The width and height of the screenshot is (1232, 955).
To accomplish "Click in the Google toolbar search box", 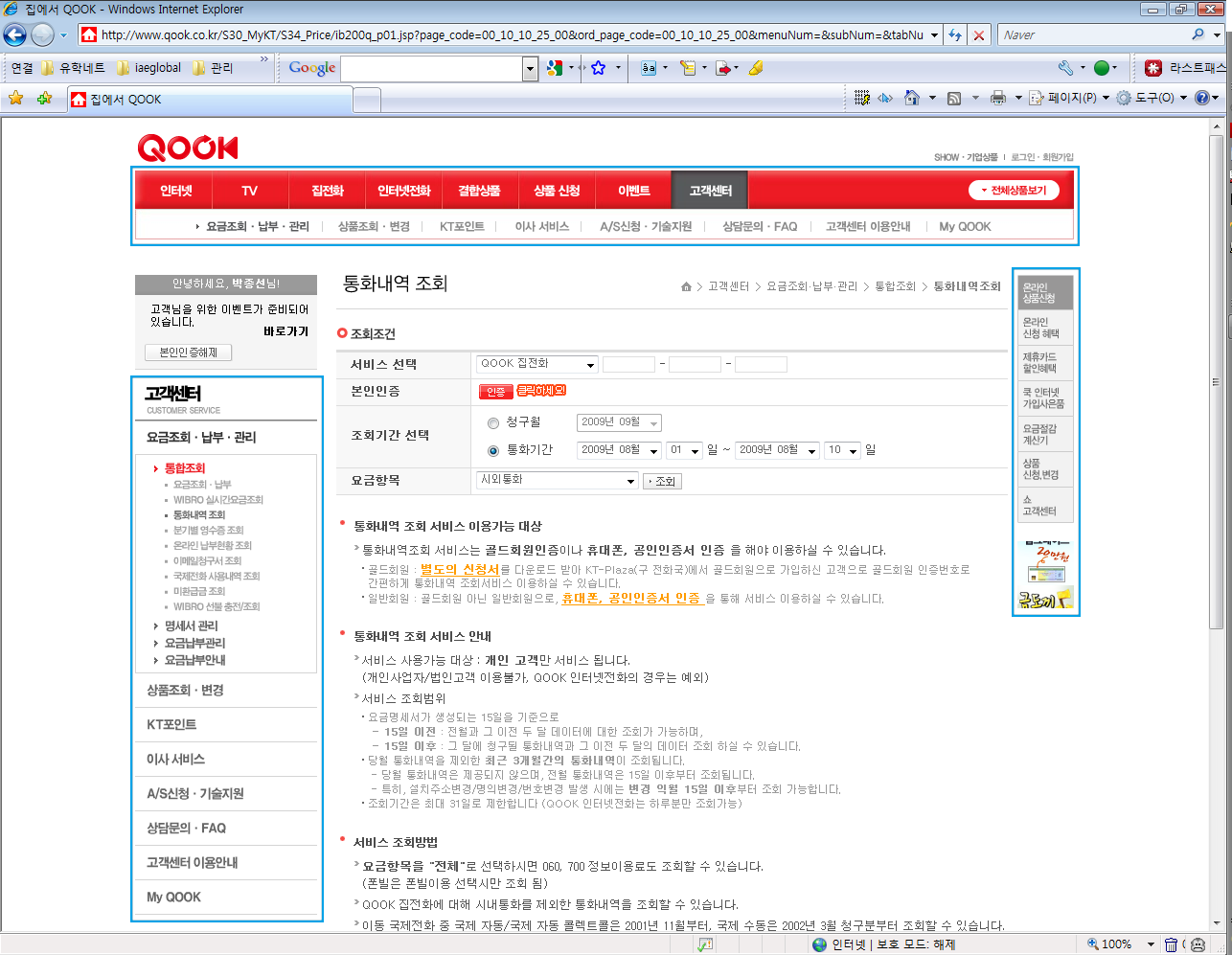I will (431, 68).
